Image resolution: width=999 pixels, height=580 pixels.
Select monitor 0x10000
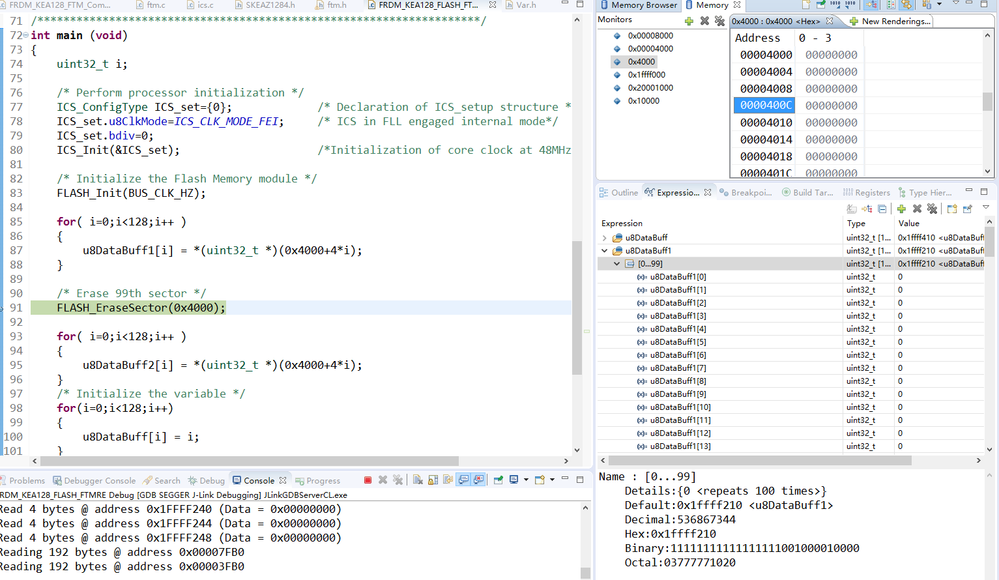pos(643,101)
